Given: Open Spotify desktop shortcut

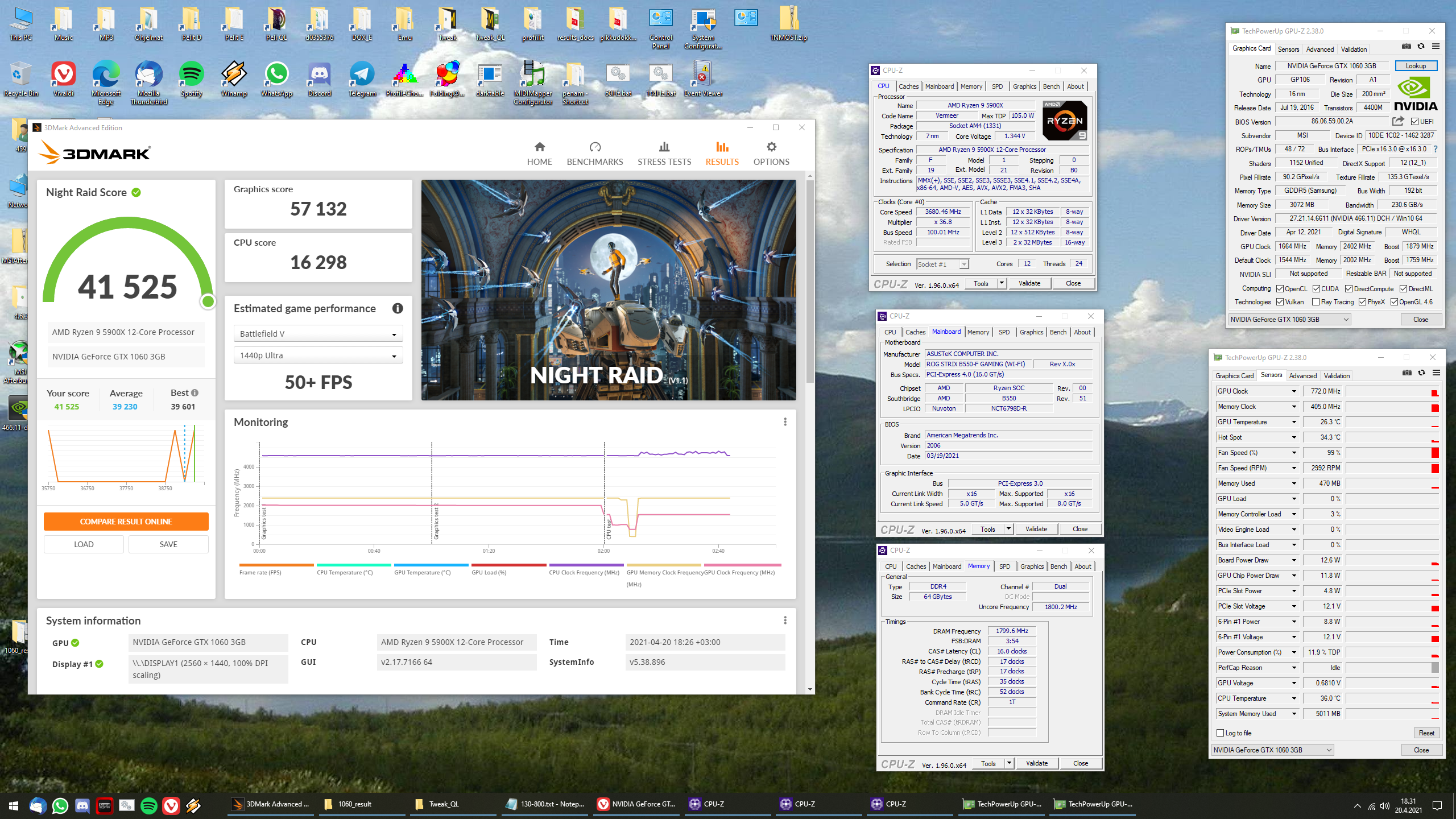Looking at the screenshot, I should click(191, 79).
